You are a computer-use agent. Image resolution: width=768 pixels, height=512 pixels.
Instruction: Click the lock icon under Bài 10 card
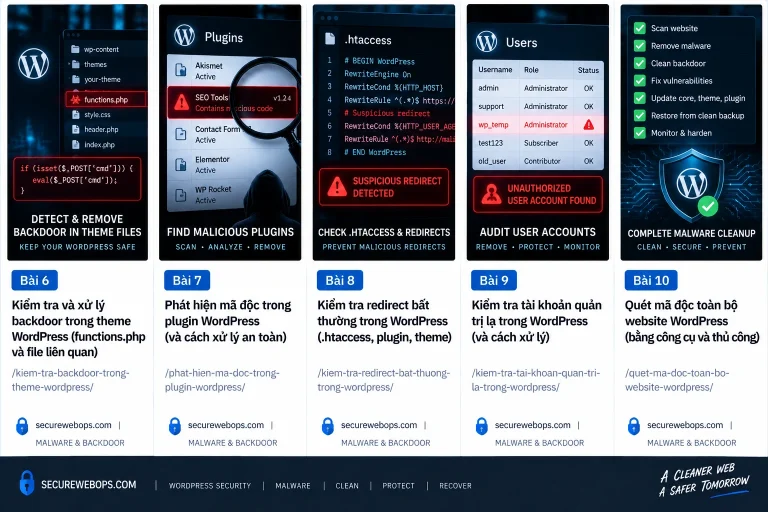(x=634, y=426)
